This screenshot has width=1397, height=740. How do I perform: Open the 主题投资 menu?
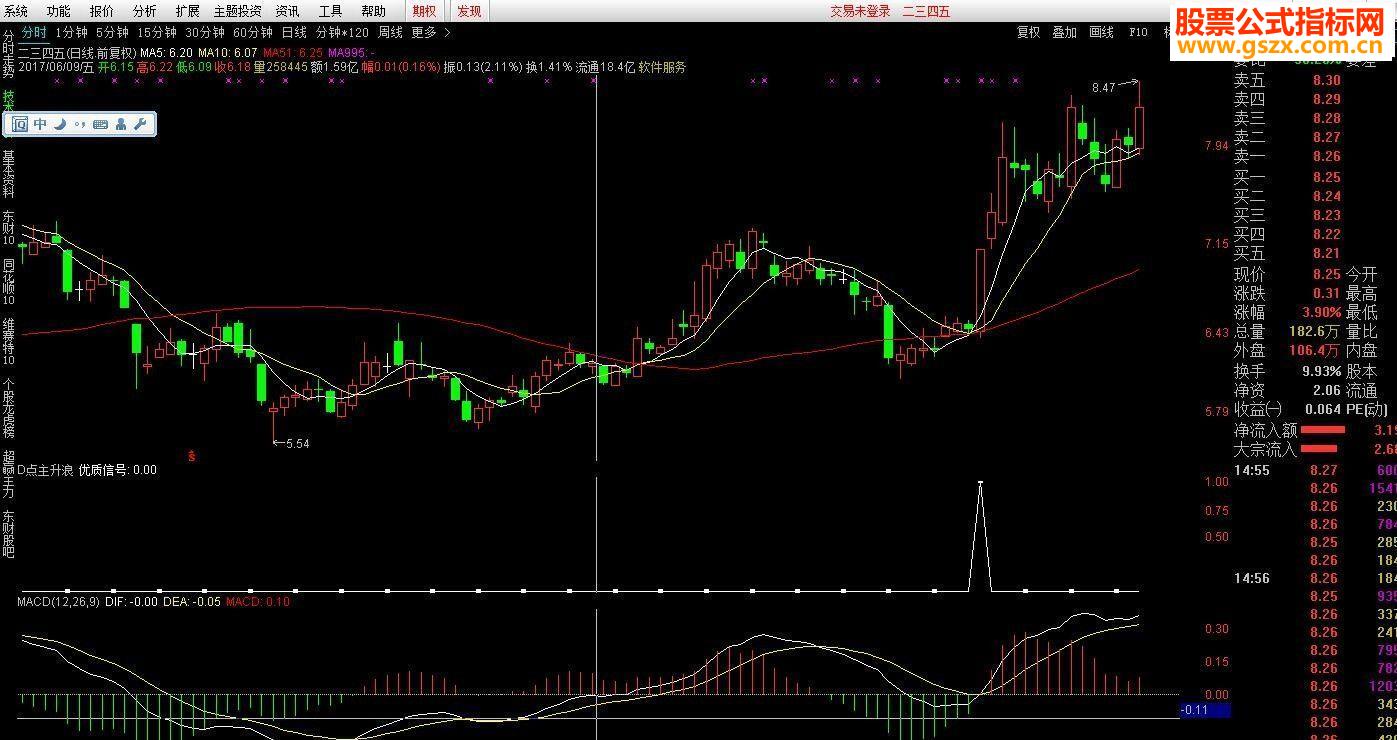tap(237, 11)
